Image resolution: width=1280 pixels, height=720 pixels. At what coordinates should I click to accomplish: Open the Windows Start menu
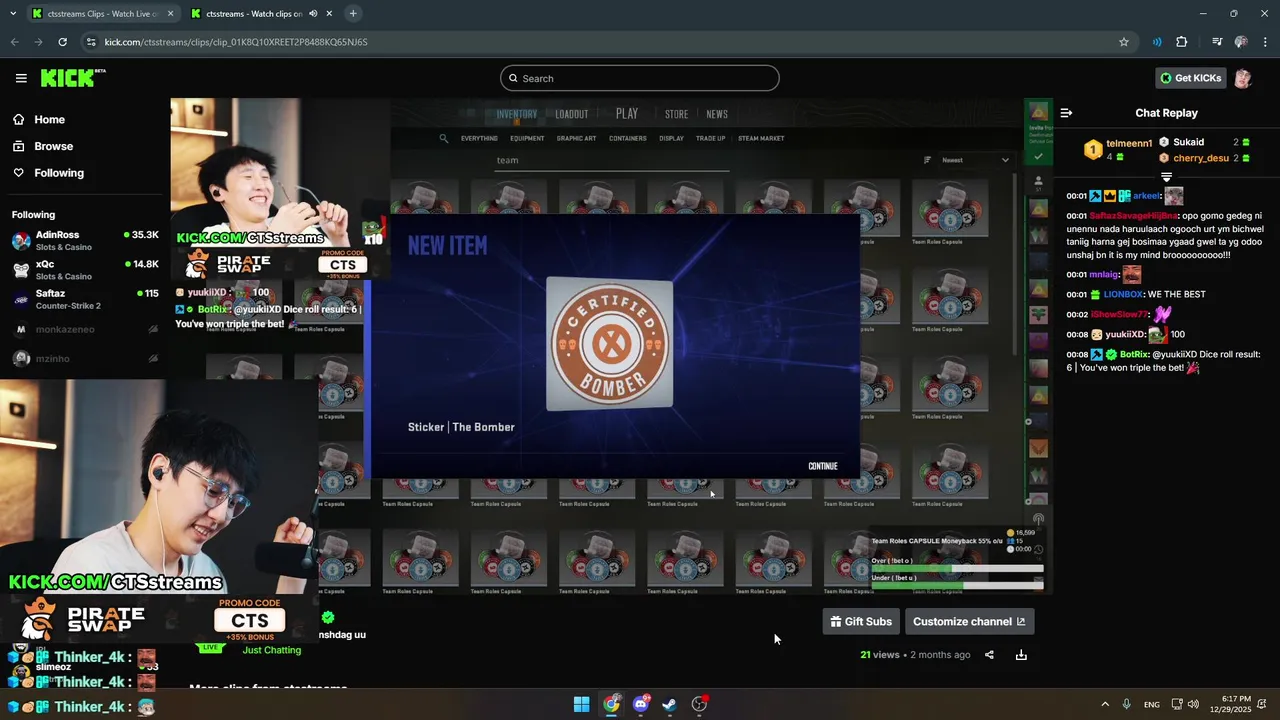point(581,704)
